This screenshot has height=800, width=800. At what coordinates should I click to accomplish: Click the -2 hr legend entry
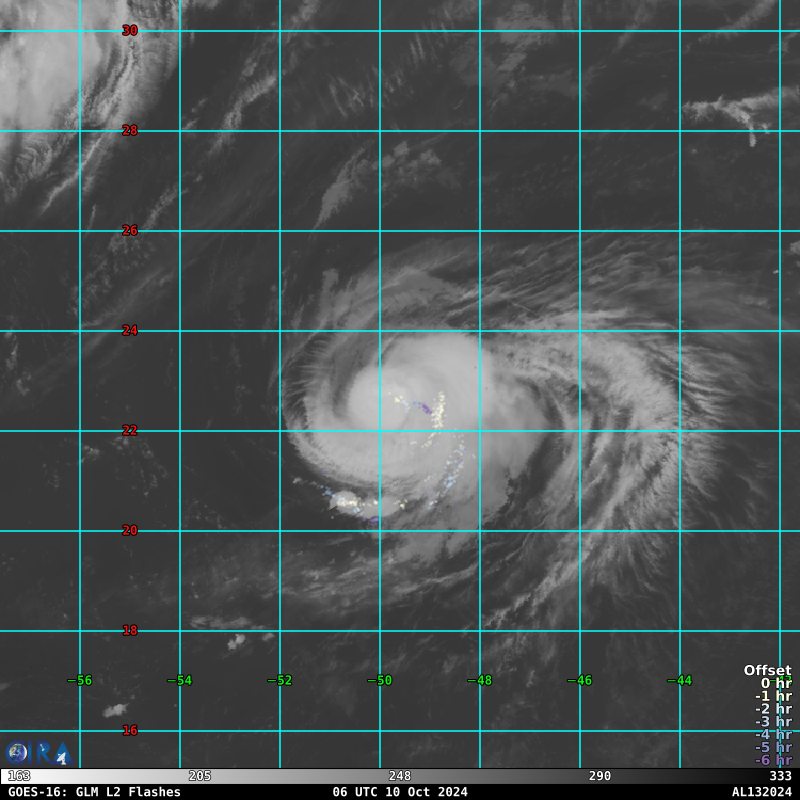click(x=773, y=709)
